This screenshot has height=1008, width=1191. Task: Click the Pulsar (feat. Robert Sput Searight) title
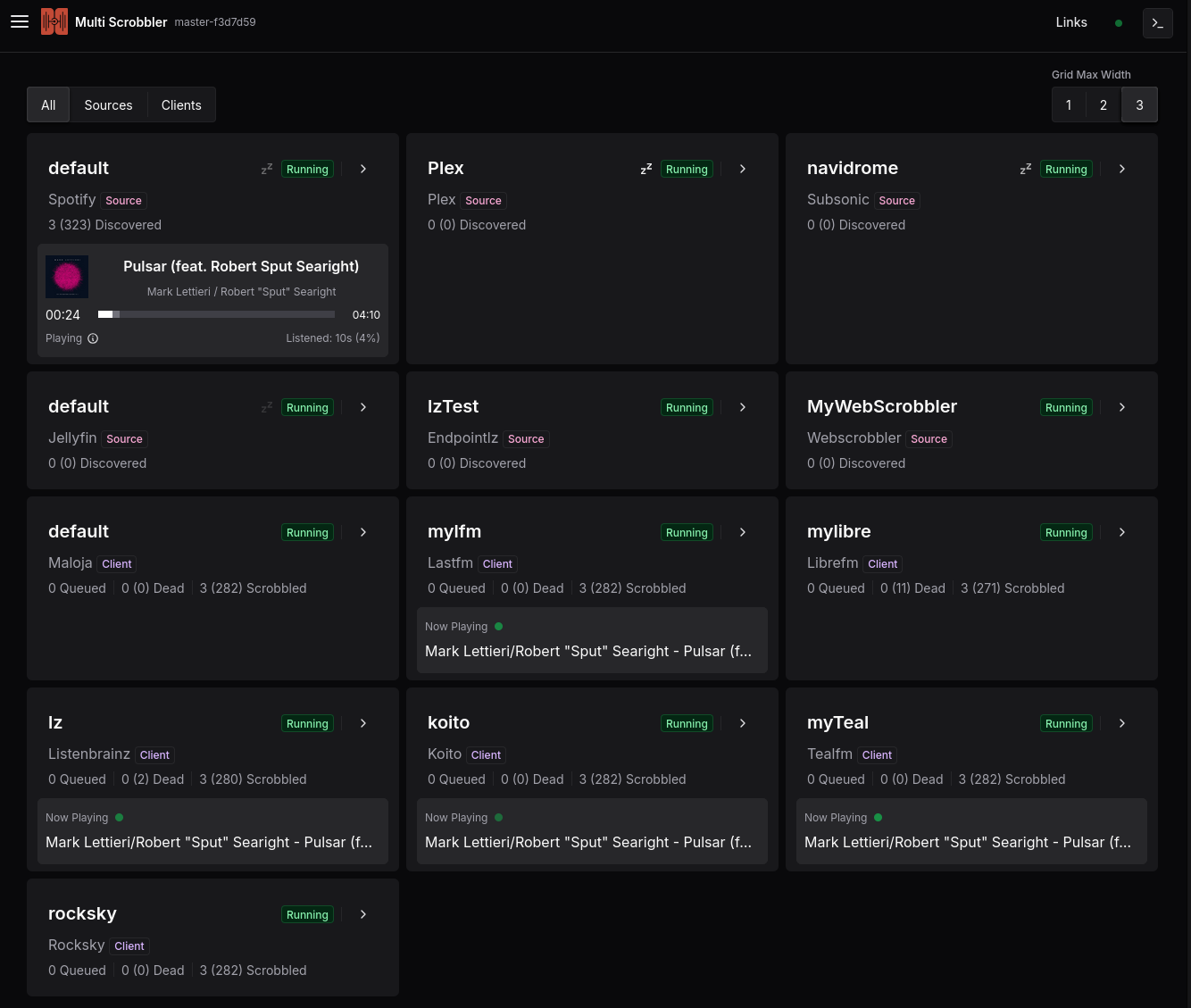click(241, 266)
